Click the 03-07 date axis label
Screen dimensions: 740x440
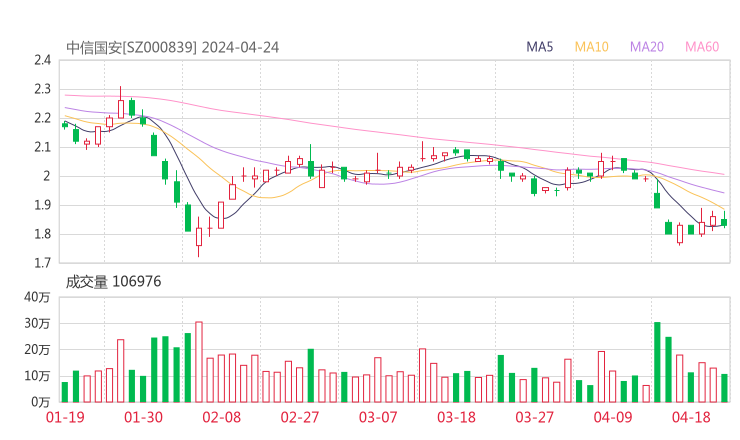pos(378,417)
